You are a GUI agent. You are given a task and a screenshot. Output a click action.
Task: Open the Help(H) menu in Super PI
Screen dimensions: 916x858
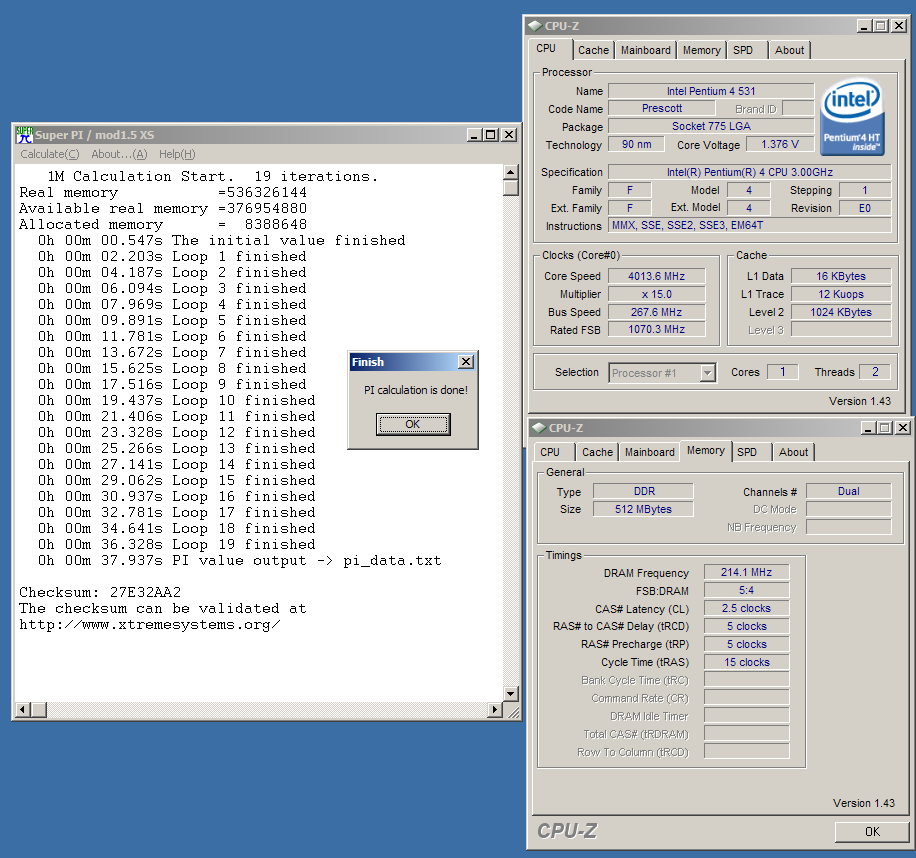(177, 154)
